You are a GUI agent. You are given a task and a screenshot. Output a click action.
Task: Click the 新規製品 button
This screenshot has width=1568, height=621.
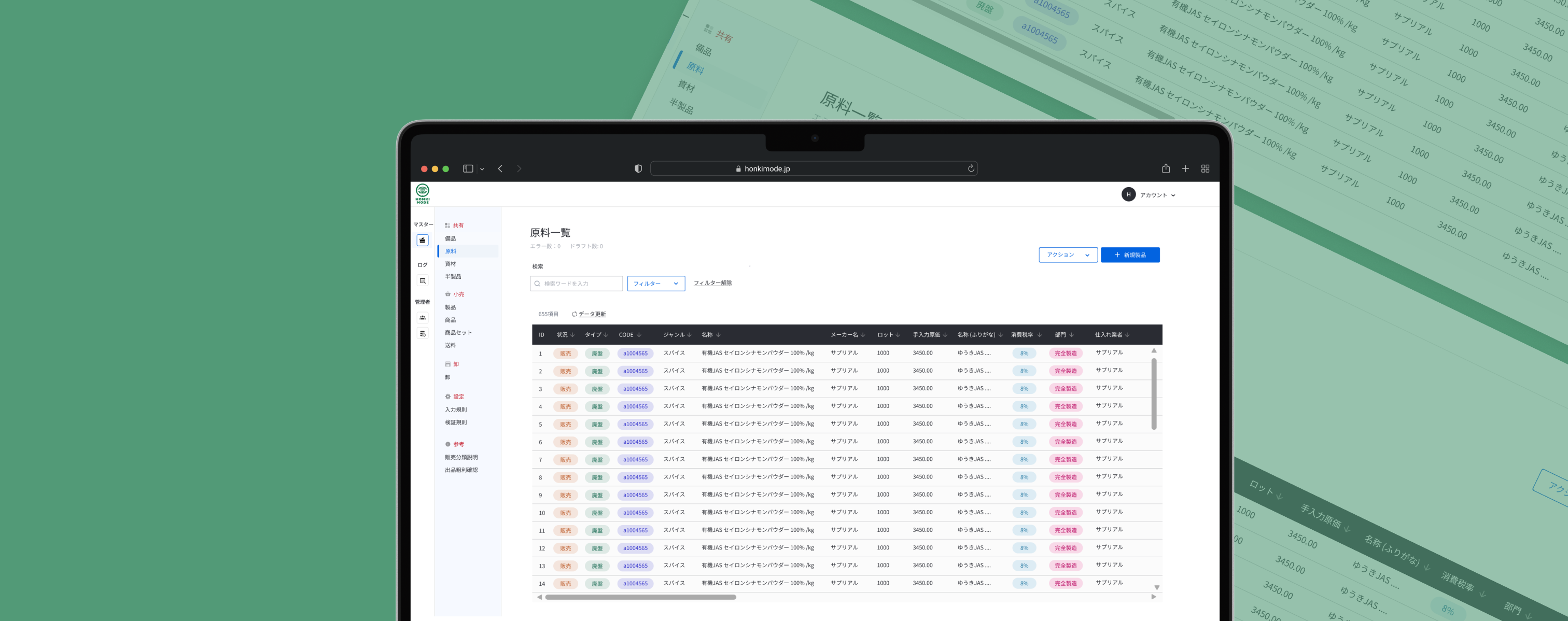pyautogui.click(x=1130, y=255)
